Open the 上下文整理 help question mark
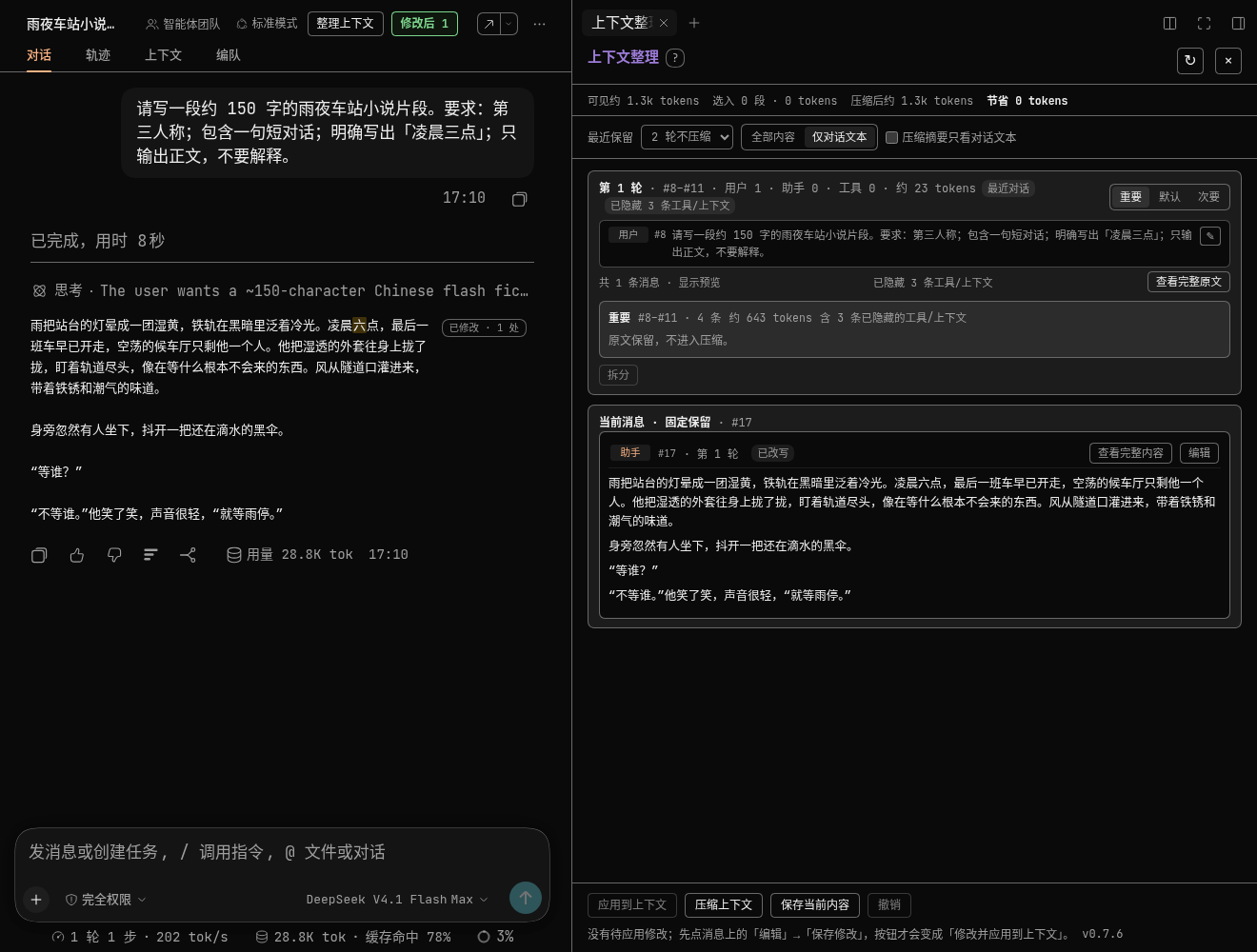This screenshot has height=952, width=1257. click(x=675, y=58)
